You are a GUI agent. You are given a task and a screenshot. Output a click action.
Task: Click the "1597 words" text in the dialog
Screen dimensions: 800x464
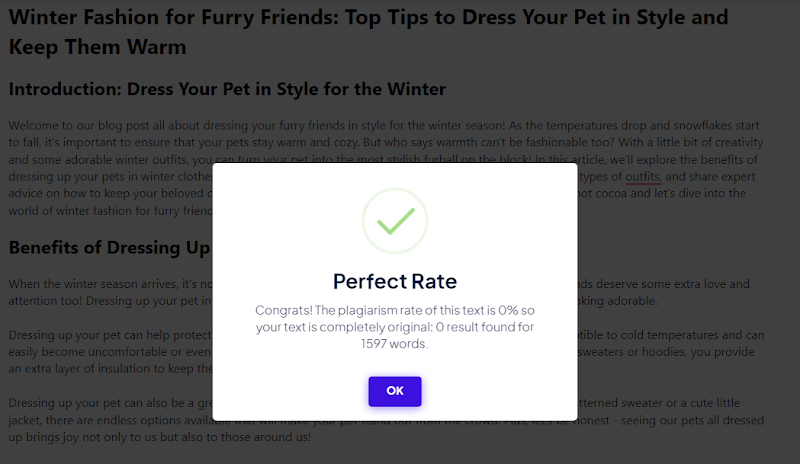coord(394,343)
